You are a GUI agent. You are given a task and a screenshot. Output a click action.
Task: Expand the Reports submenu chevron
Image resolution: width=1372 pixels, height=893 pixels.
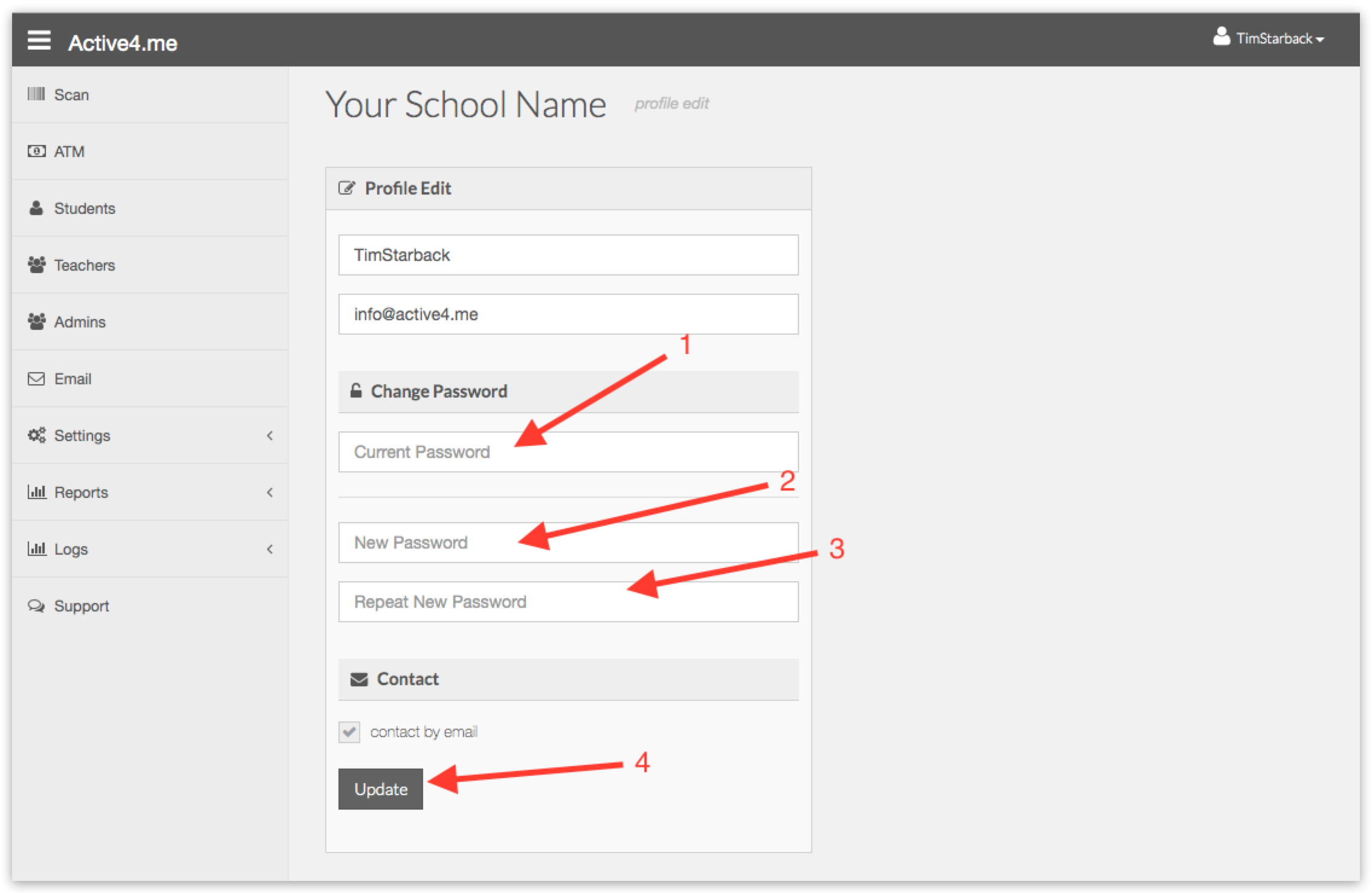coord(270,492)
